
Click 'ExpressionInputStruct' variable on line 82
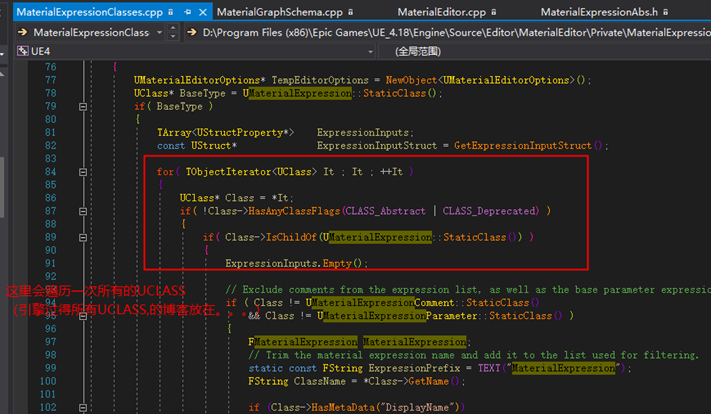(x=377, y=146)
